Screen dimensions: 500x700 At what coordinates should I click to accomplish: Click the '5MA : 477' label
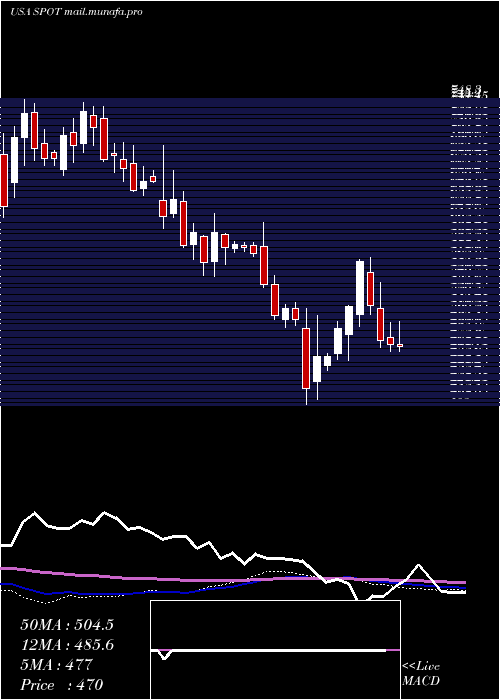(56, 665)
